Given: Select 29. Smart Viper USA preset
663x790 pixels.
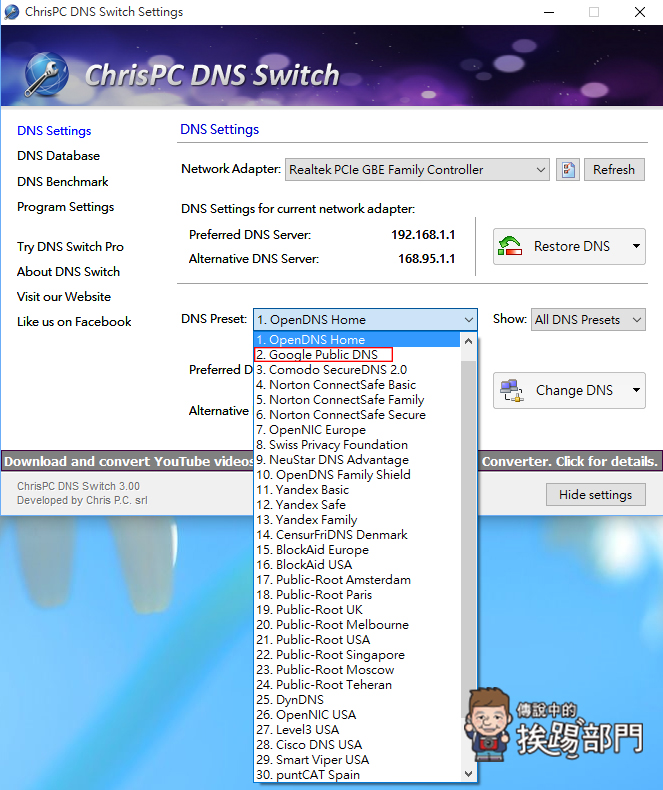Looking at the screenshot, I should coord(357,760).
